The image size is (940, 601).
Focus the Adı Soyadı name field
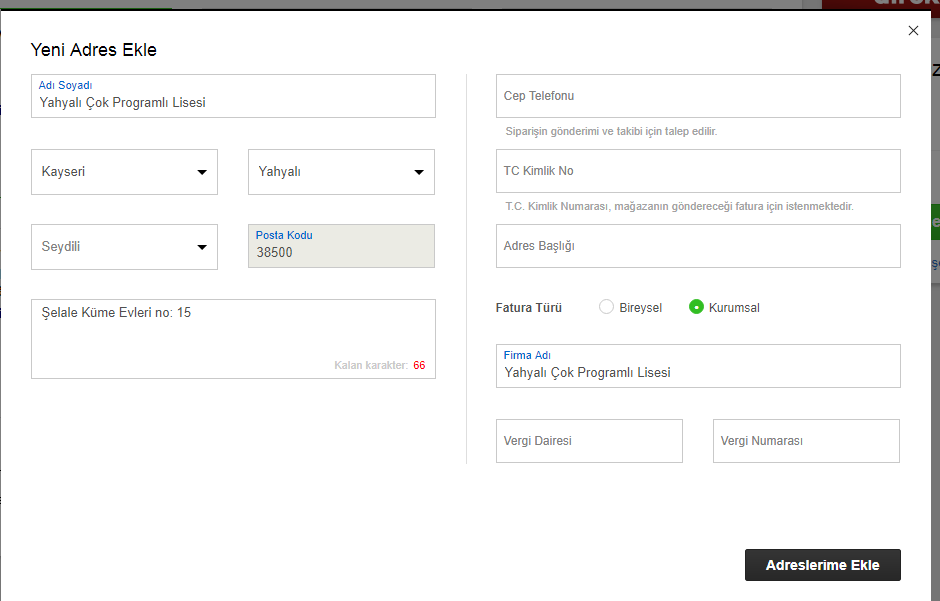click(233, 101)
